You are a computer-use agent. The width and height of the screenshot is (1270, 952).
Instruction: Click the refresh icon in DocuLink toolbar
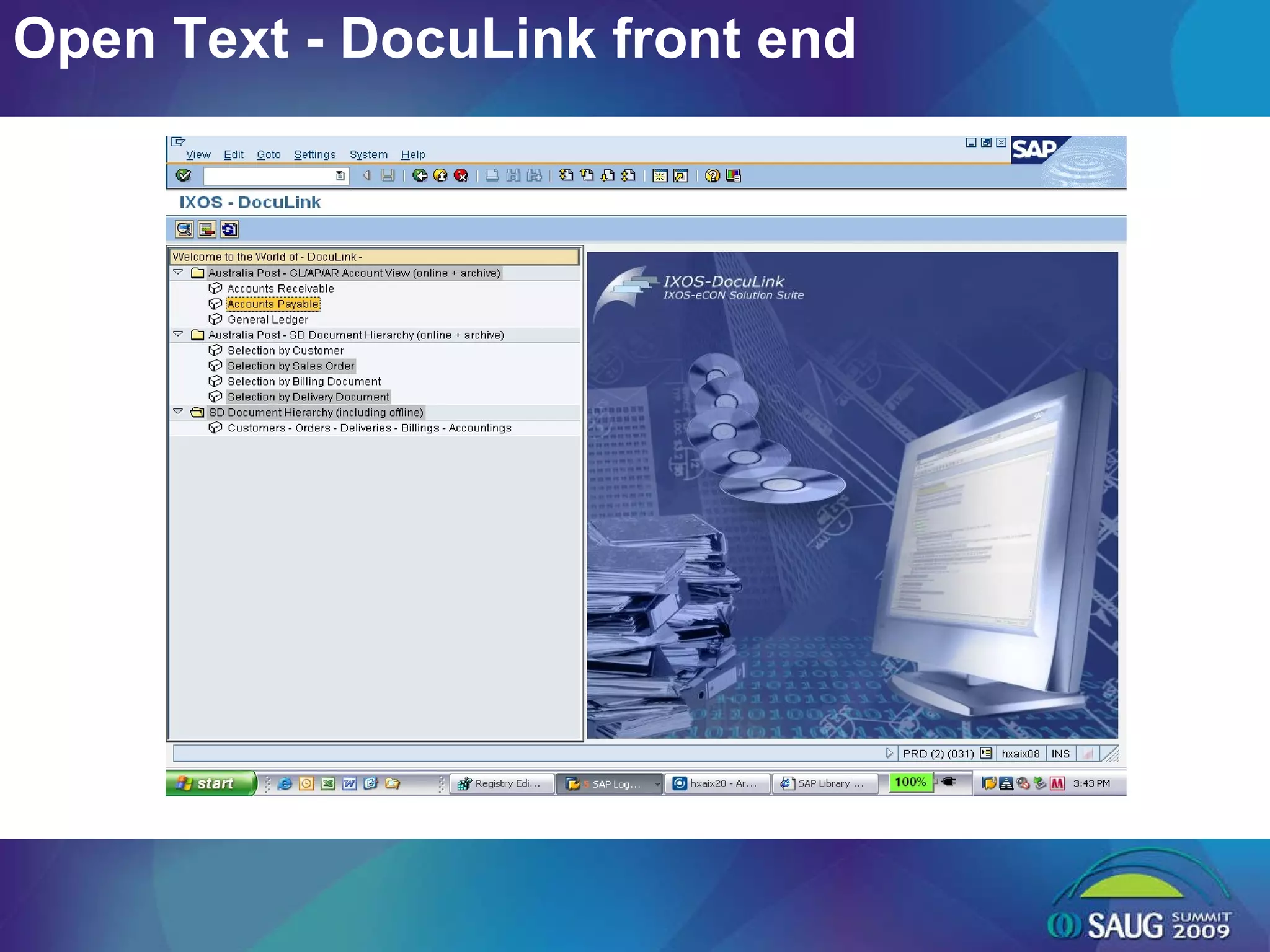[229, 229]
